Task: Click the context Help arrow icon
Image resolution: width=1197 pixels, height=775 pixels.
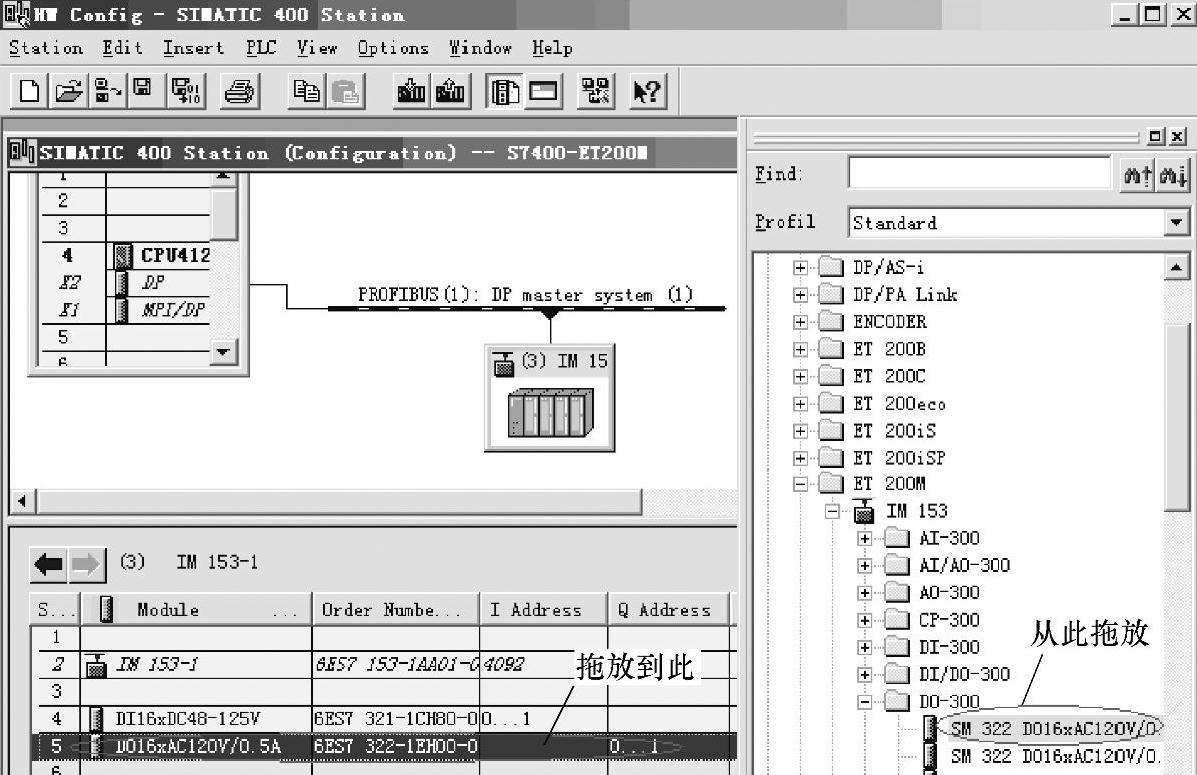Action: point(647,92)
